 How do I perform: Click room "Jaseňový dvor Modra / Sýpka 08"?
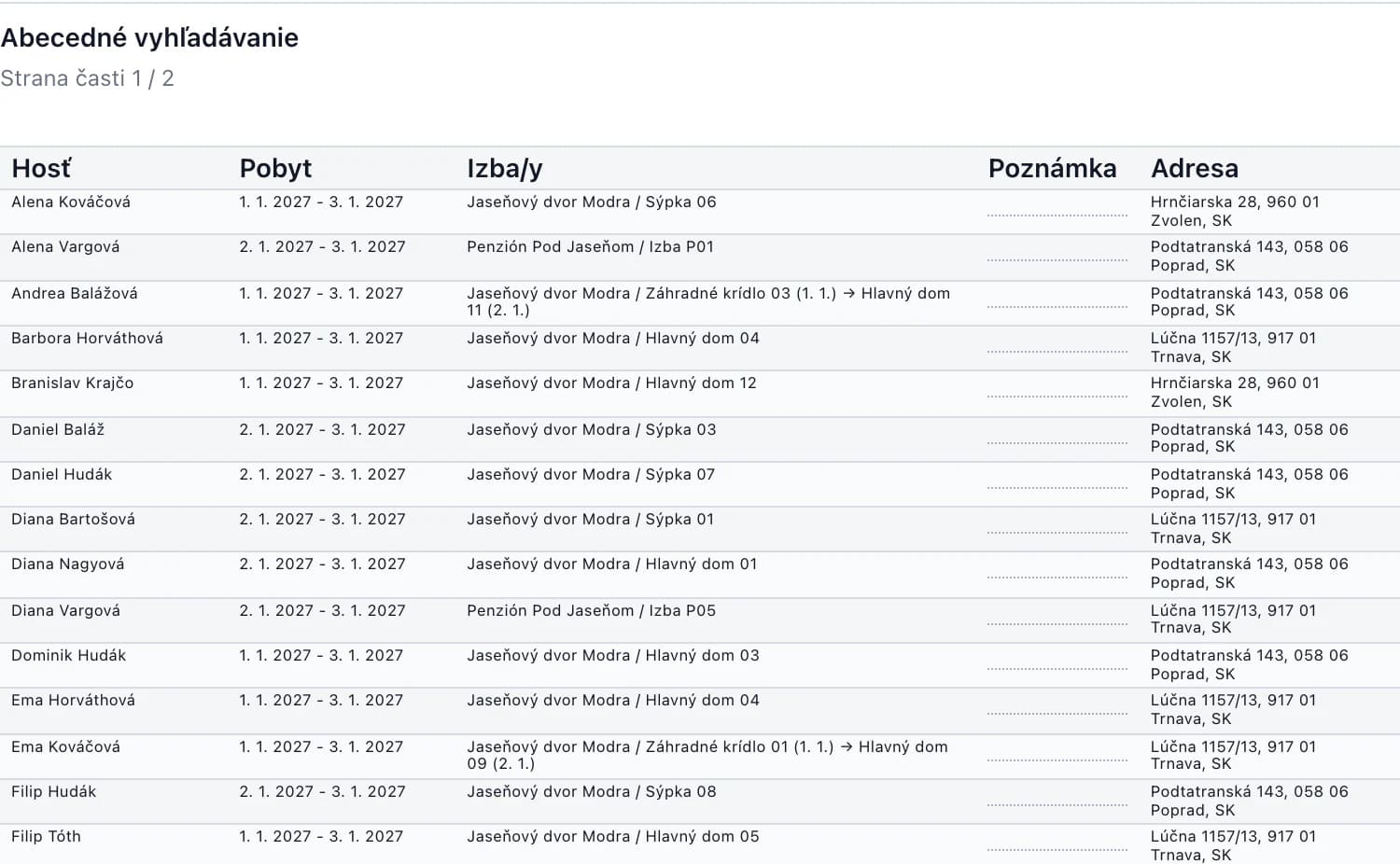tap(592, 791)
